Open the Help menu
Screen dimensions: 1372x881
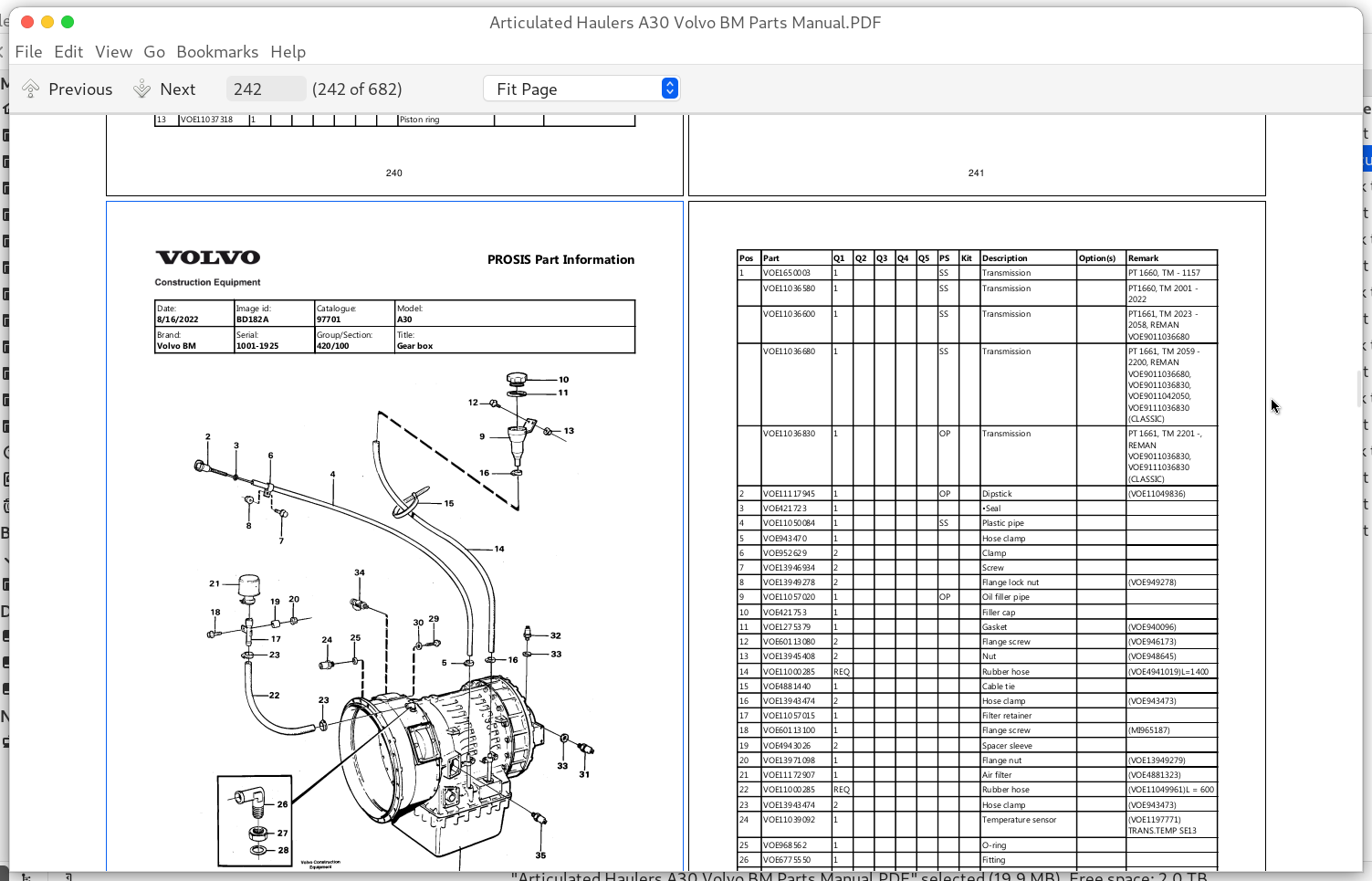point(288,52)
